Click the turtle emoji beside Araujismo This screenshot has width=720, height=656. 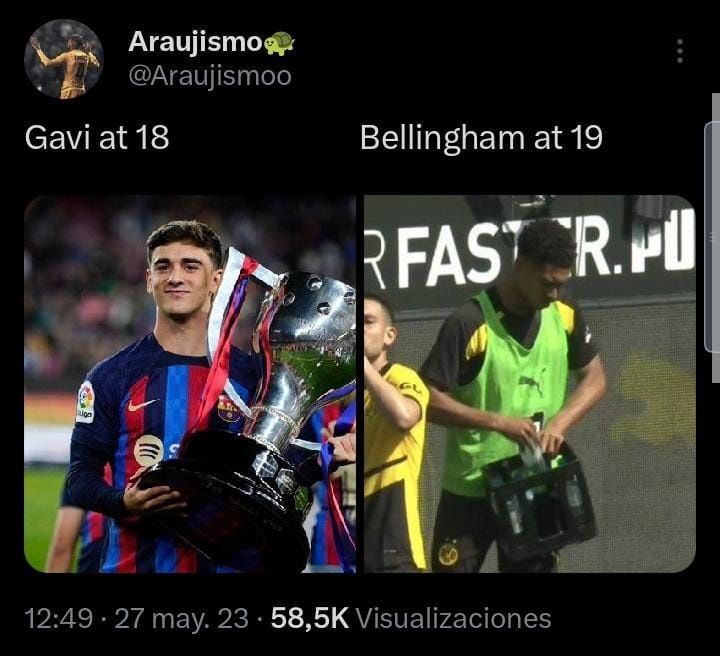tap(279, 43)
